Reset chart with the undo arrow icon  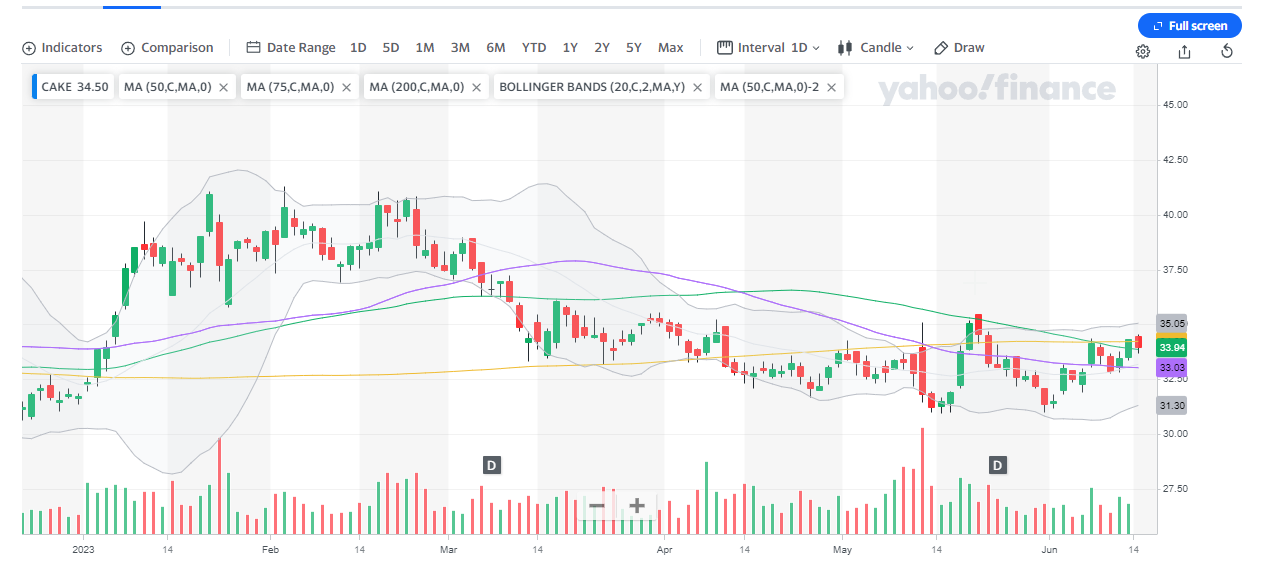click(1227, 51)
